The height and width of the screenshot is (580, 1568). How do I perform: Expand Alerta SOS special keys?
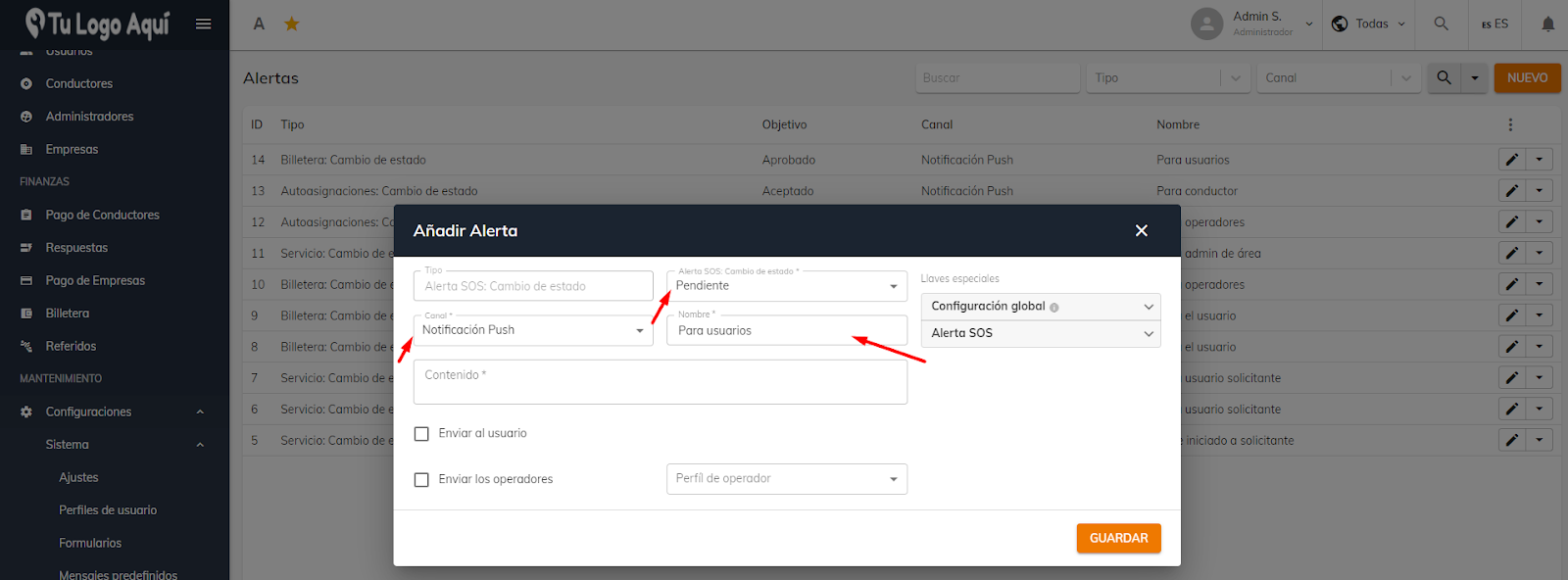tap(1041, 333)
